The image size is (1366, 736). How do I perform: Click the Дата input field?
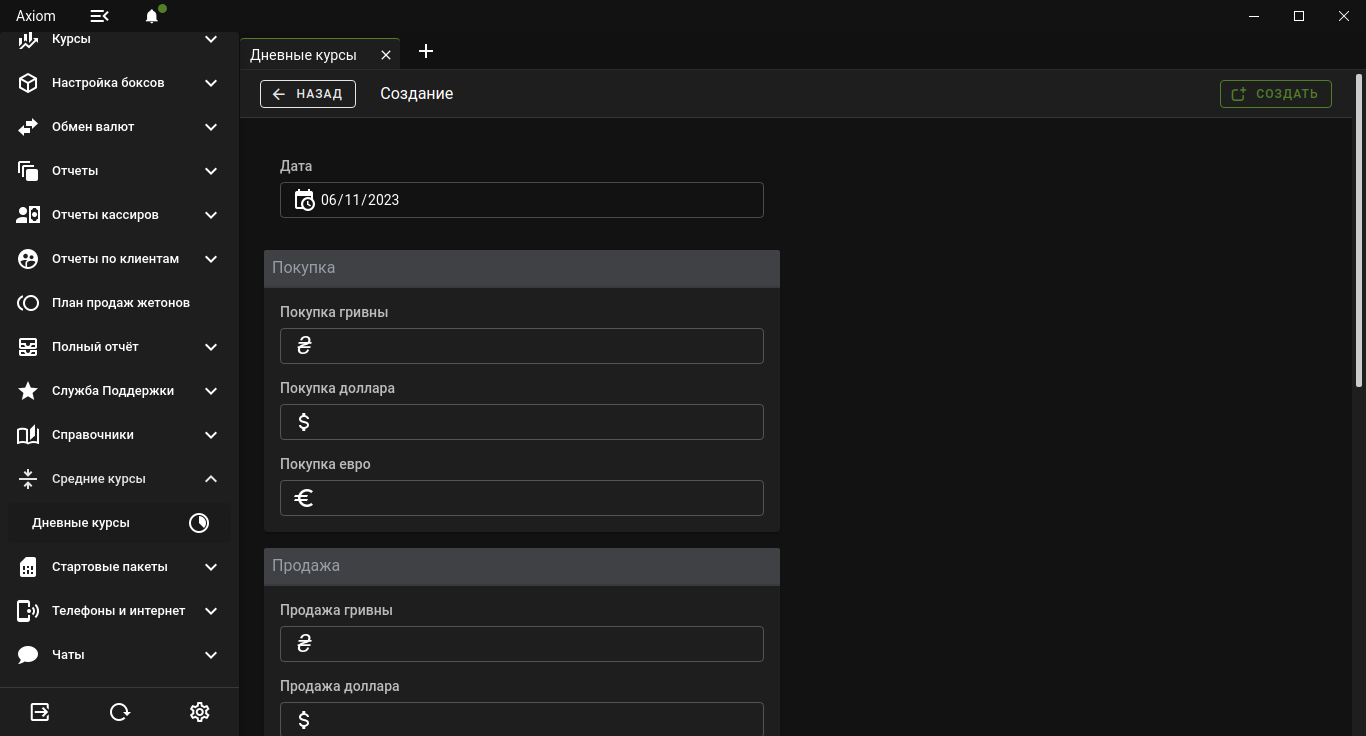[522, 200]
